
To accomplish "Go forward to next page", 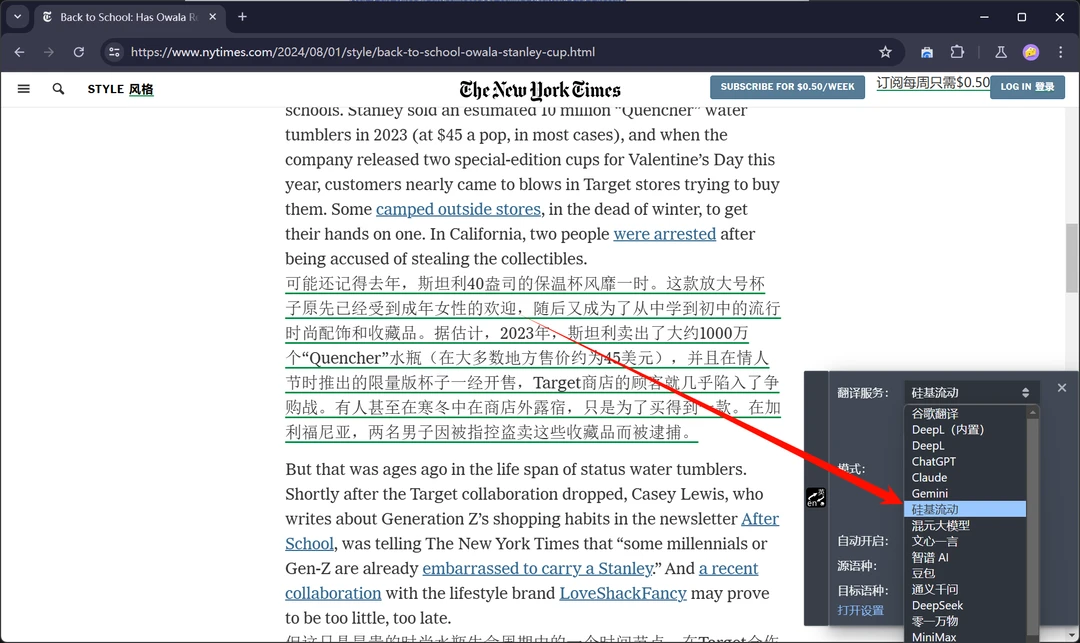I will (49, 52).
